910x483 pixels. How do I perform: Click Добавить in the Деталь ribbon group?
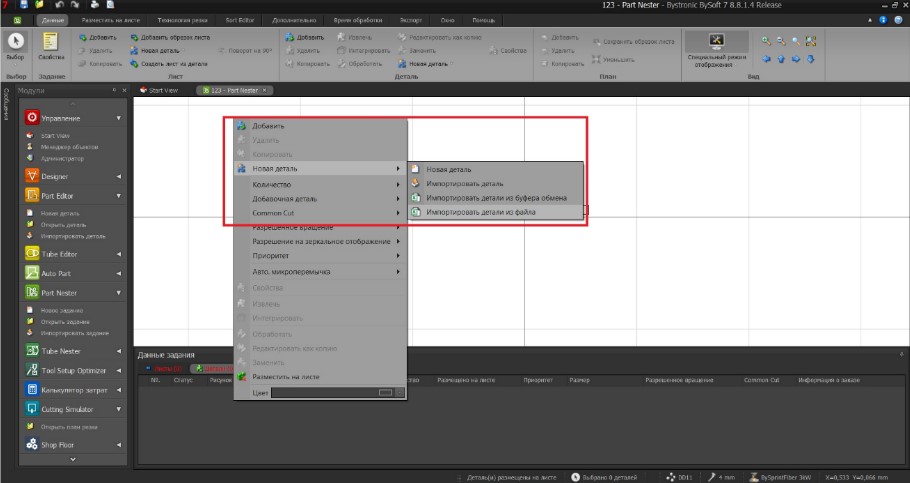[x=305, y=37]
